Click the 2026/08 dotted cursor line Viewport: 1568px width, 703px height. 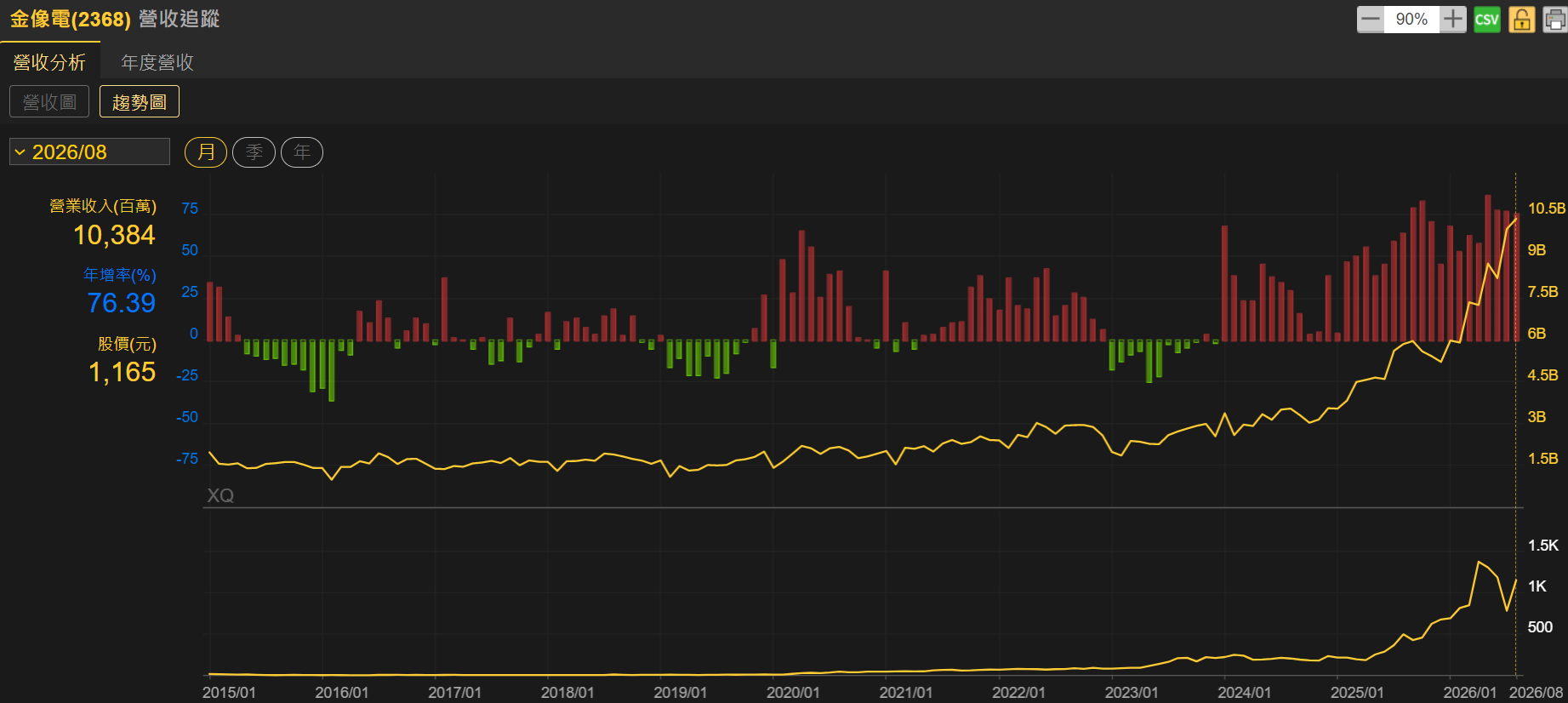(x=1516, y=426)
